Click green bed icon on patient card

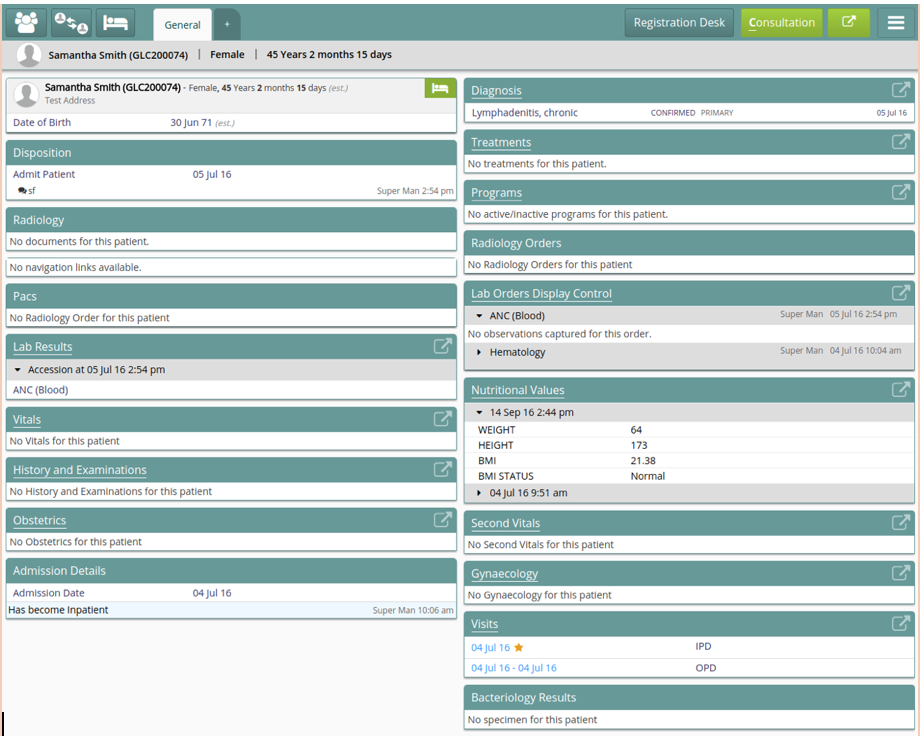coord(440,89)
